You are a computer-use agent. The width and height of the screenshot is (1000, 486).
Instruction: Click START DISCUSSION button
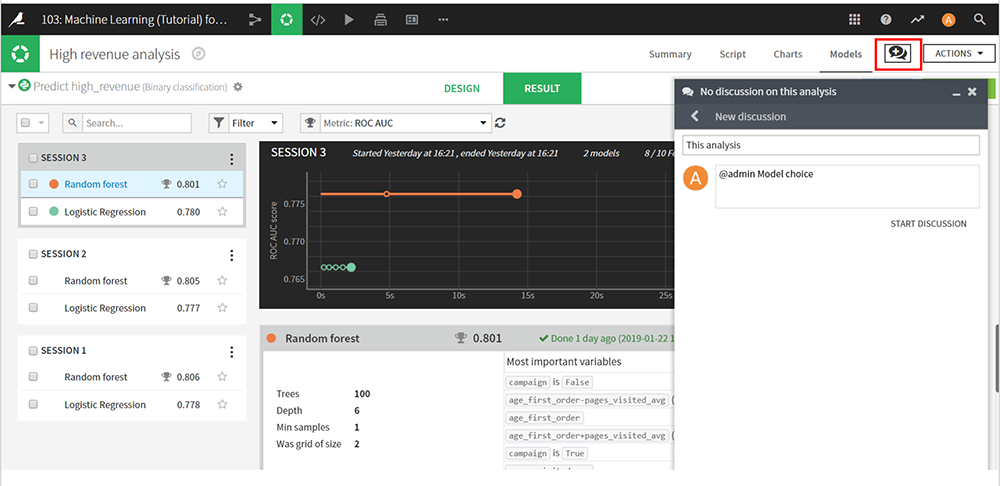point(928,224)
